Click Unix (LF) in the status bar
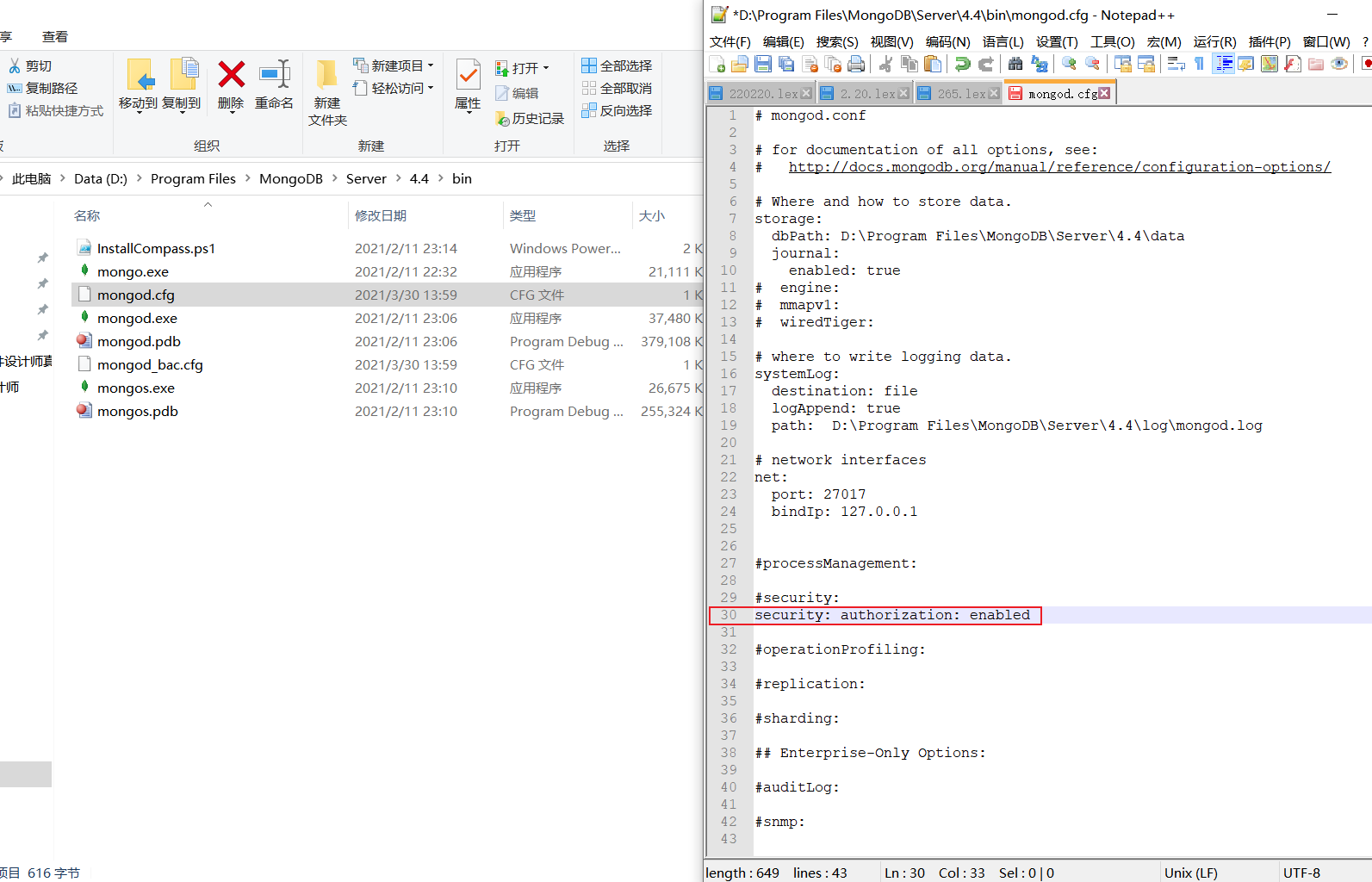1372x882 pixels. 1191,873
